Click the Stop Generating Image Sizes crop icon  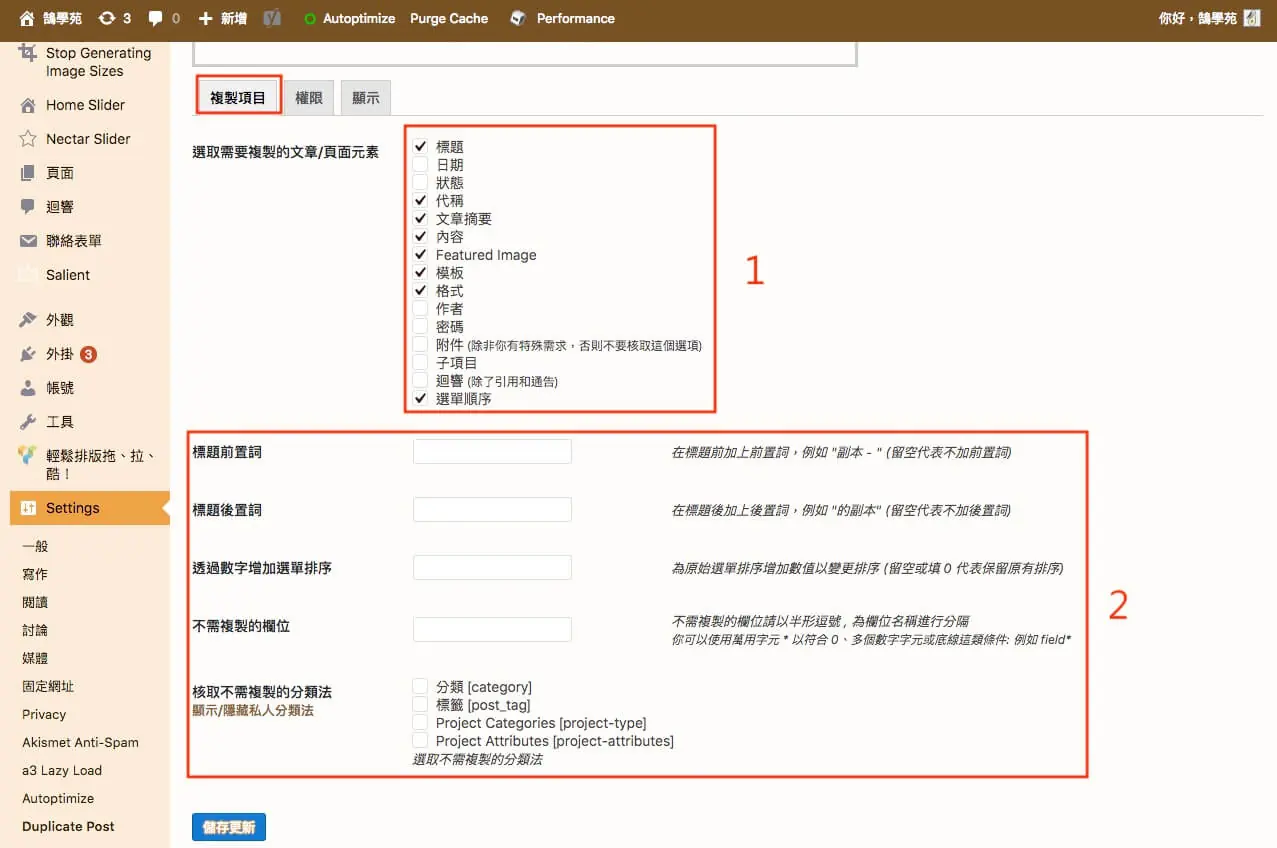tap(28, 53)
